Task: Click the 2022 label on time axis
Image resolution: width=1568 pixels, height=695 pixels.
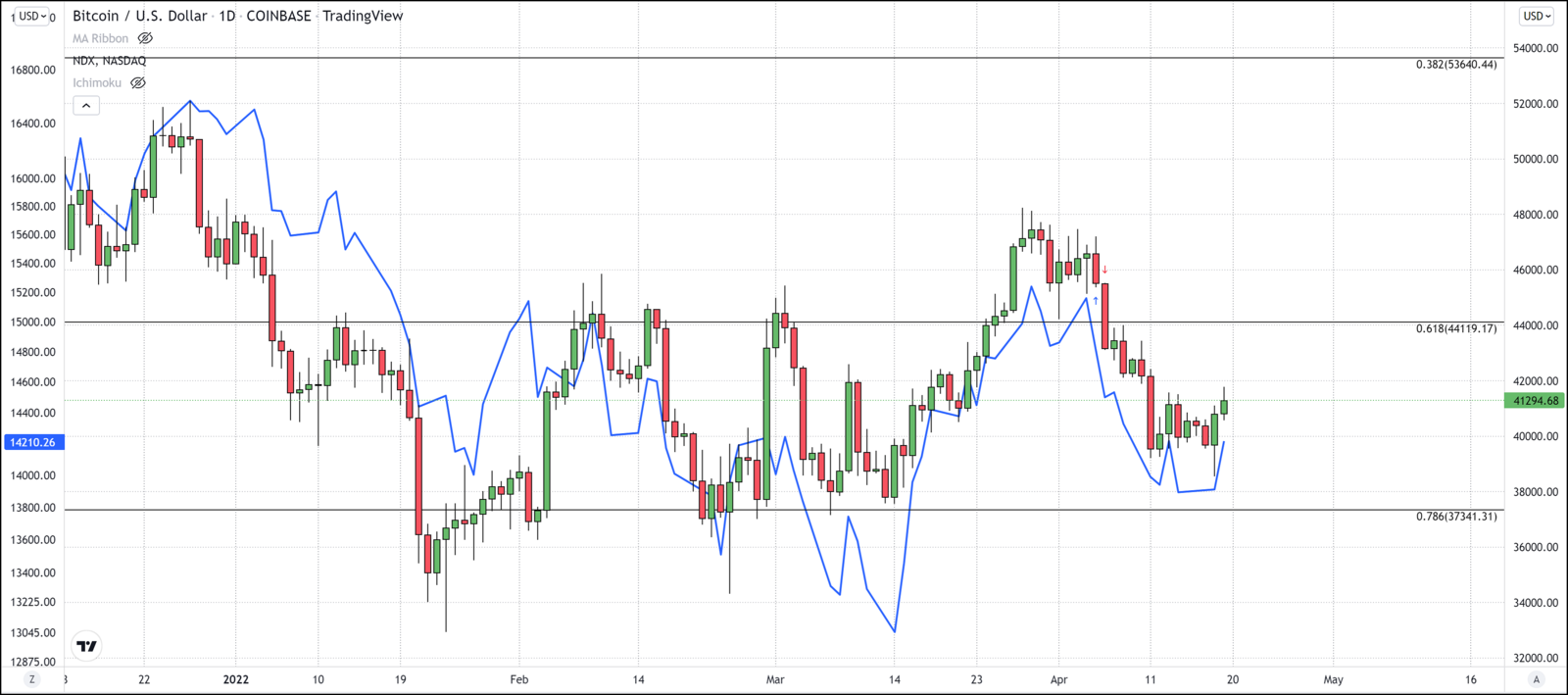Action: pos(236,679)
